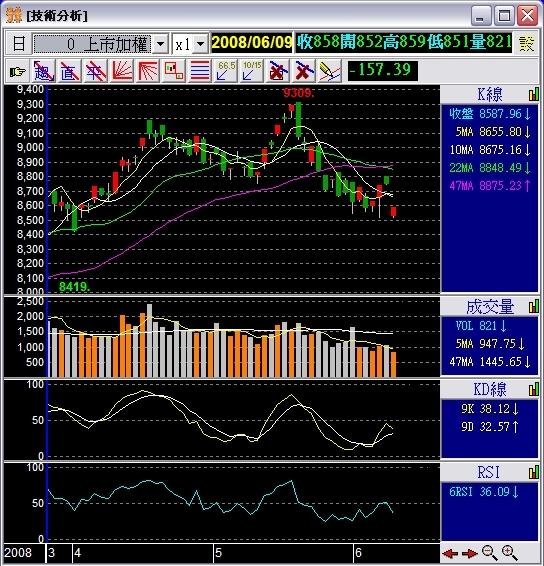Click the pencil line-edit tool
Viewport: 544px width, 566px height.
(x=330, y=71)
